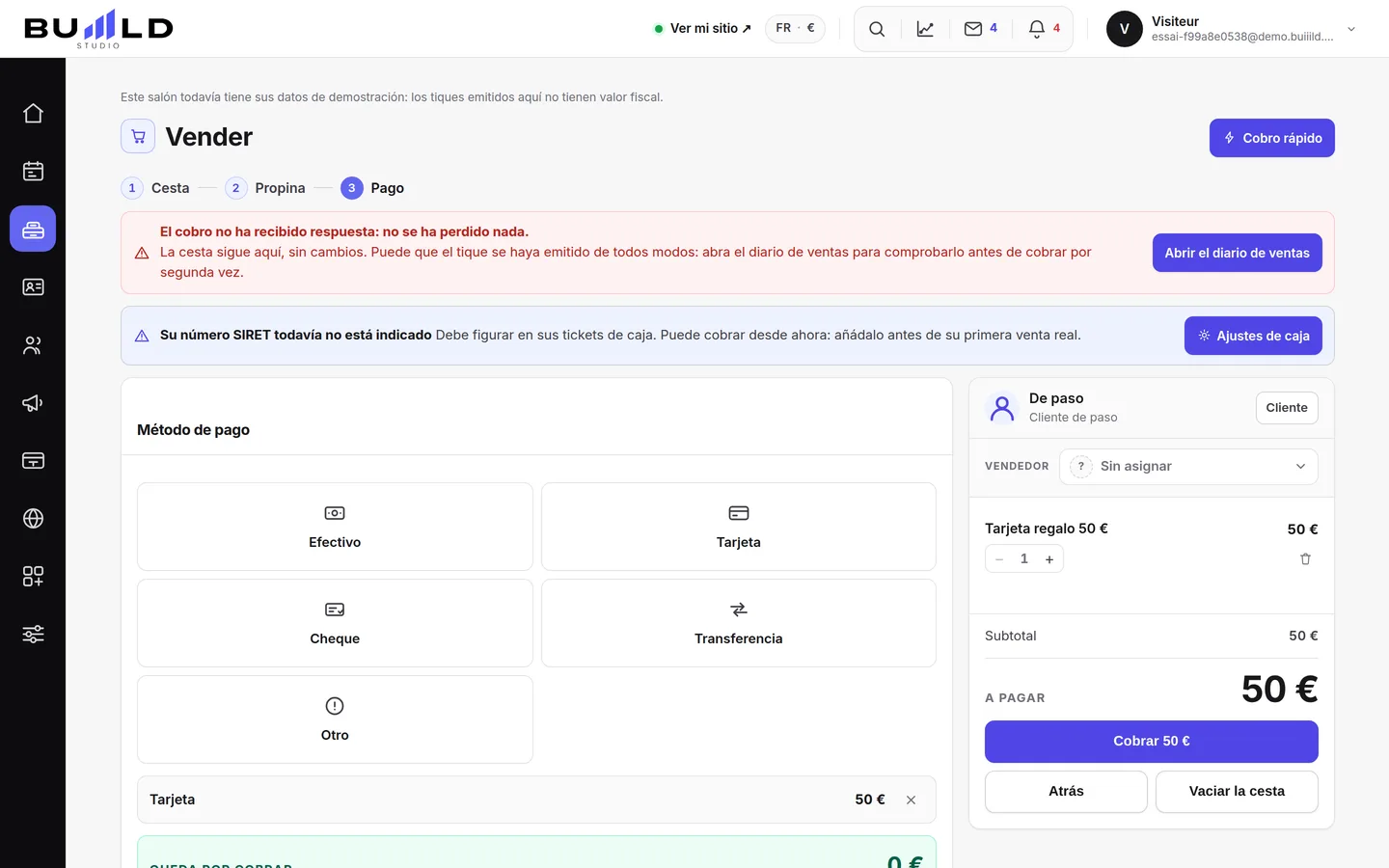The width and height of the screenshot is (1389, 868).
Task: Open the users team sidebar icon
Action: pos(33,345)
